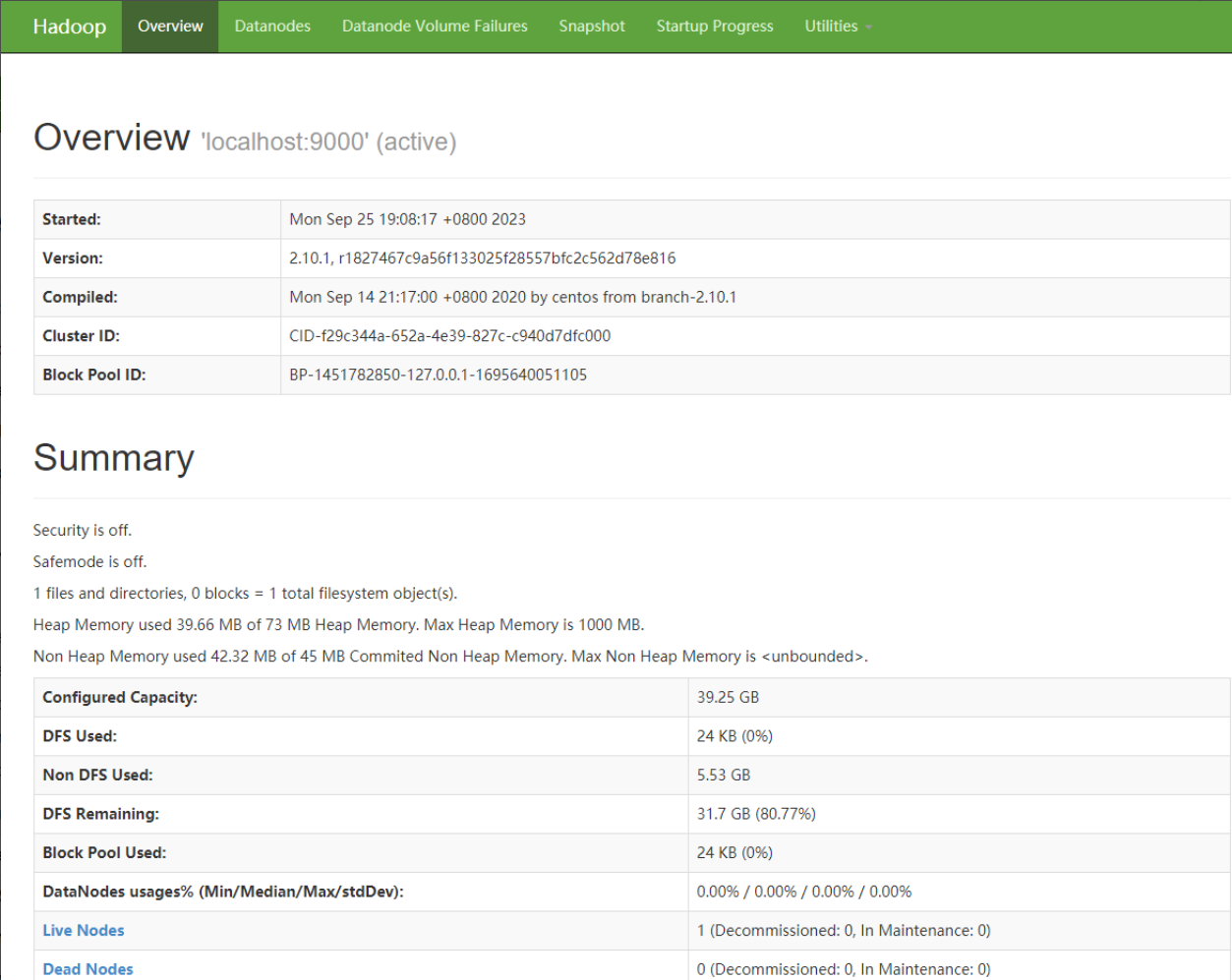Click the Hadoop brand logo link

tap(69, 27)
